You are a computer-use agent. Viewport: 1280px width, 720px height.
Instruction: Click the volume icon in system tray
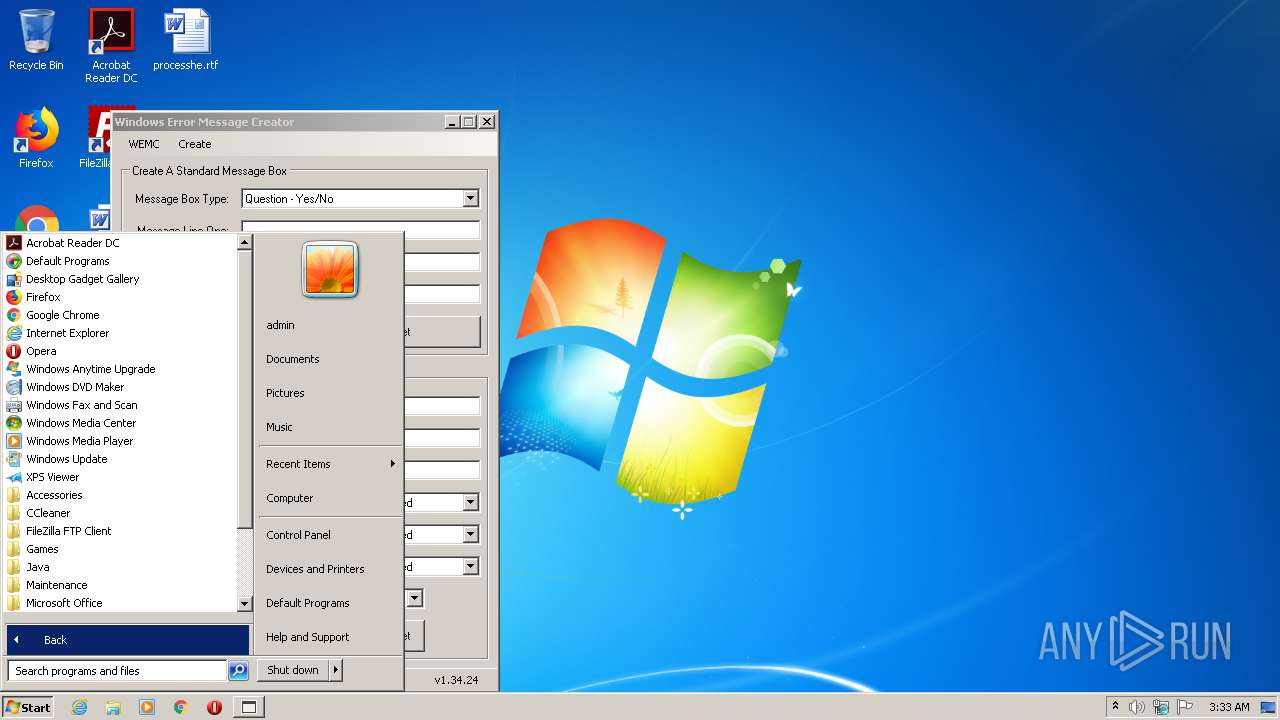pyautogui.click(x=1137, y=707)
